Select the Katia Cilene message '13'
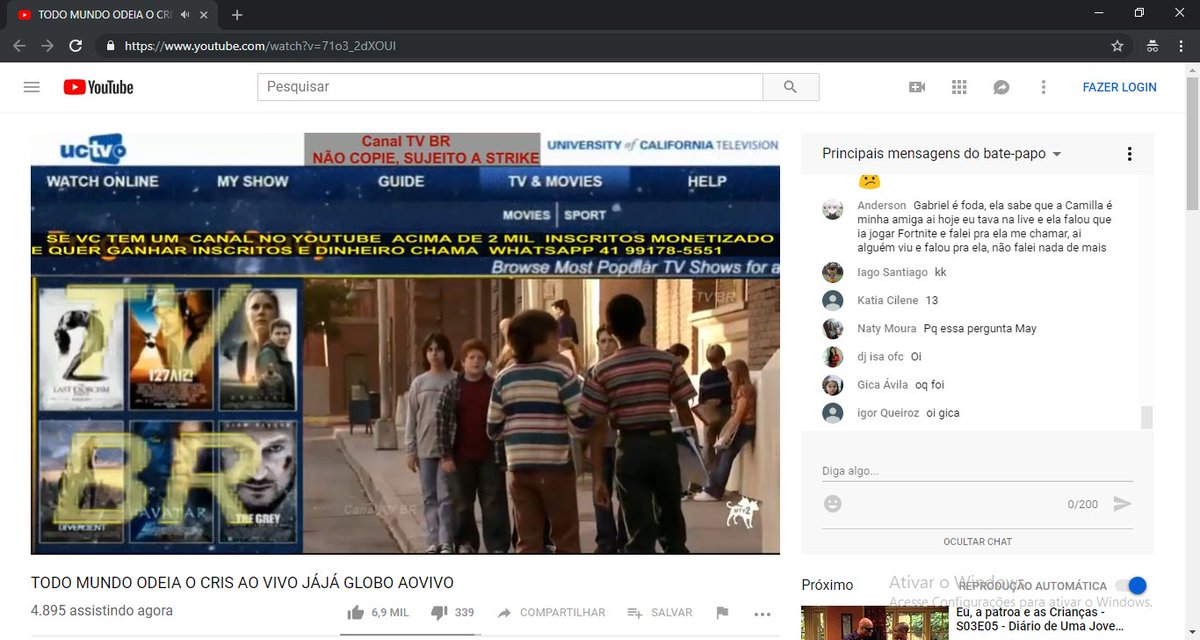Image resolution: width=1200 pixels, height=640 pixels. pos(932,300)
